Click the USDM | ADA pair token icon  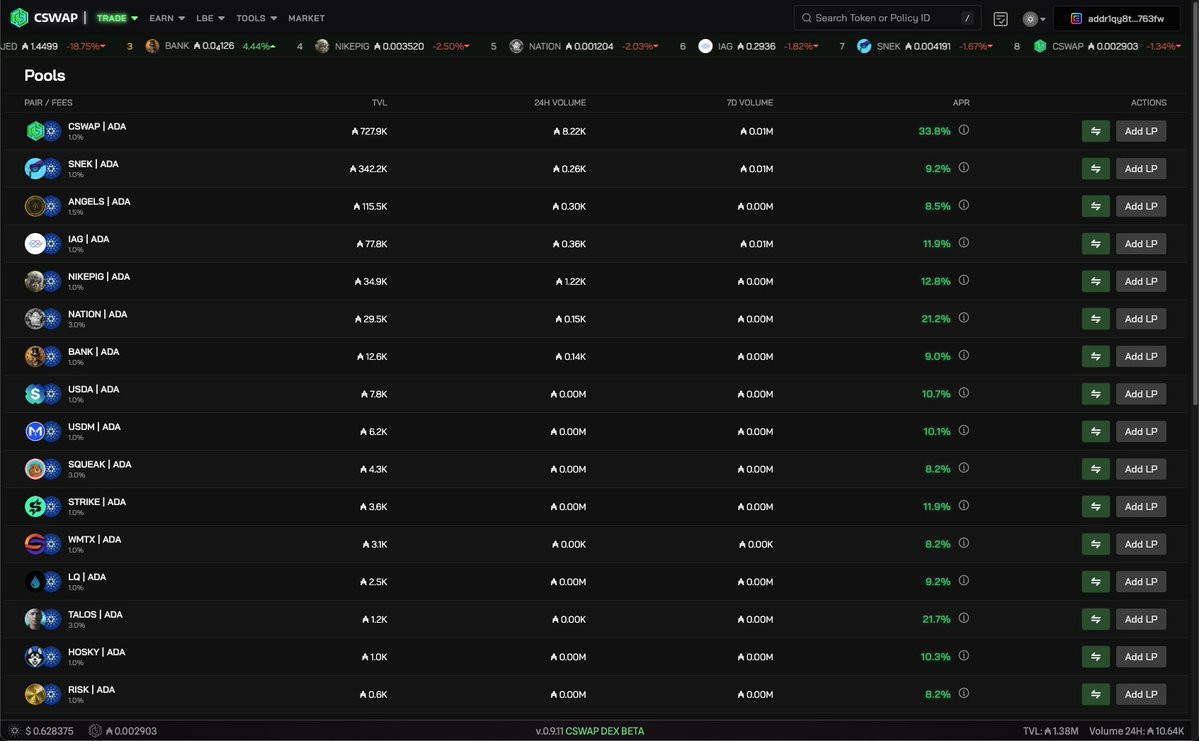pyautogui.click(x=42, y=431)
